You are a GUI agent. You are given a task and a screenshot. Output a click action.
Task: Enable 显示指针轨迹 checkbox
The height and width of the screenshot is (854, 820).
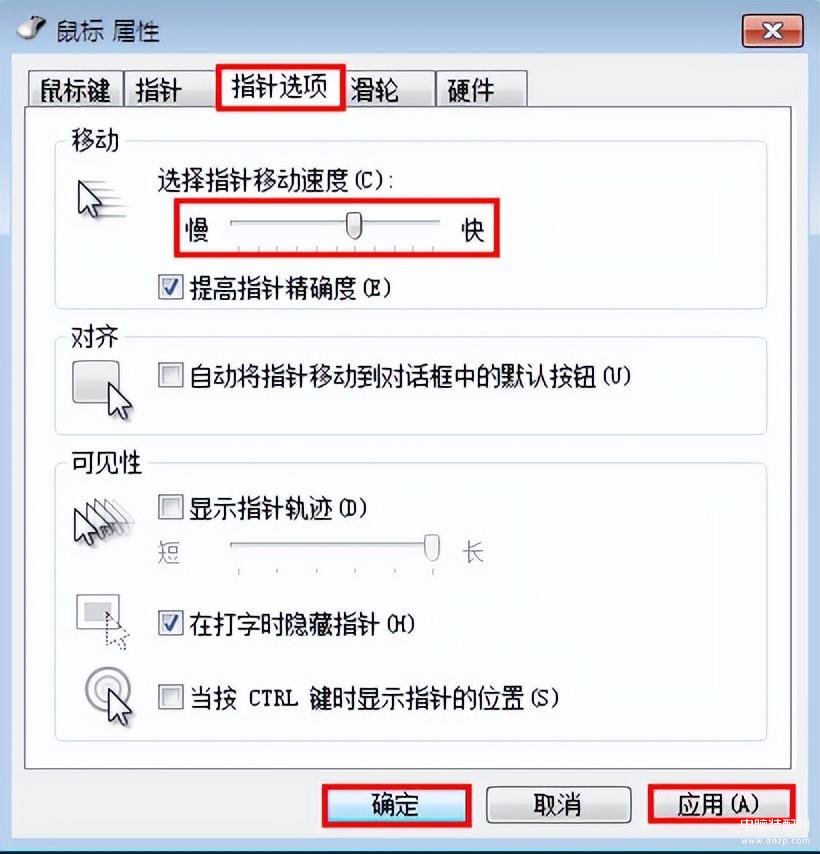[x=170, y=507]
